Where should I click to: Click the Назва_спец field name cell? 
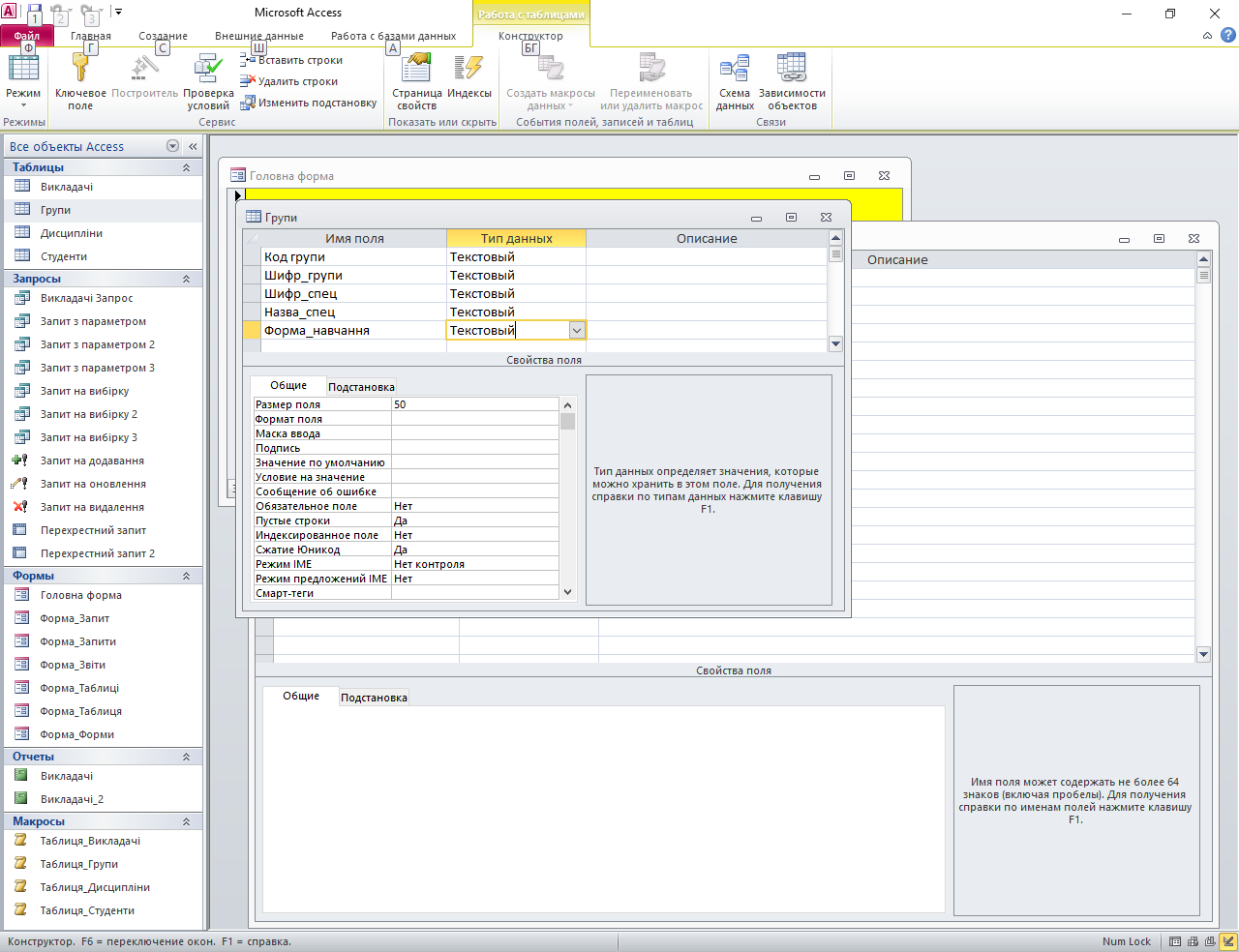pyautogui.click(x=353, y=312)
